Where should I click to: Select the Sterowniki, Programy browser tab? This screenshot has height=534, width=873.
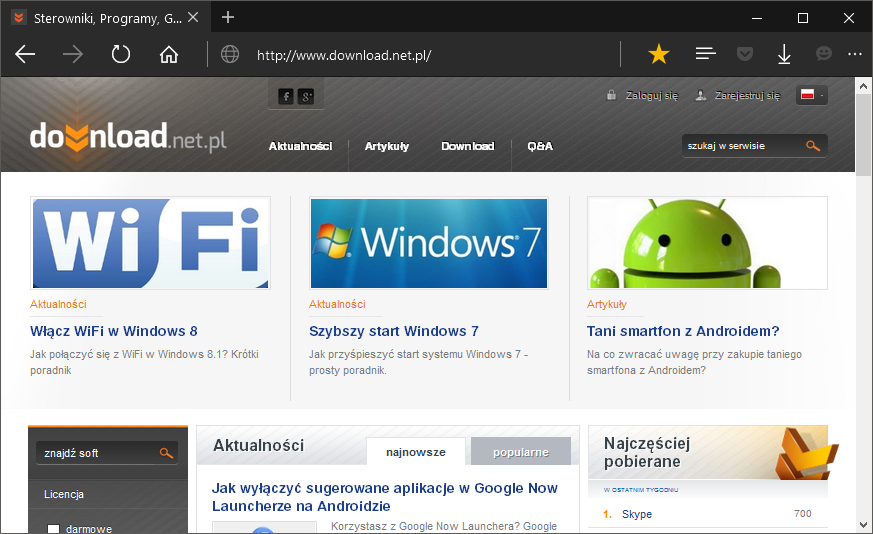106,18
